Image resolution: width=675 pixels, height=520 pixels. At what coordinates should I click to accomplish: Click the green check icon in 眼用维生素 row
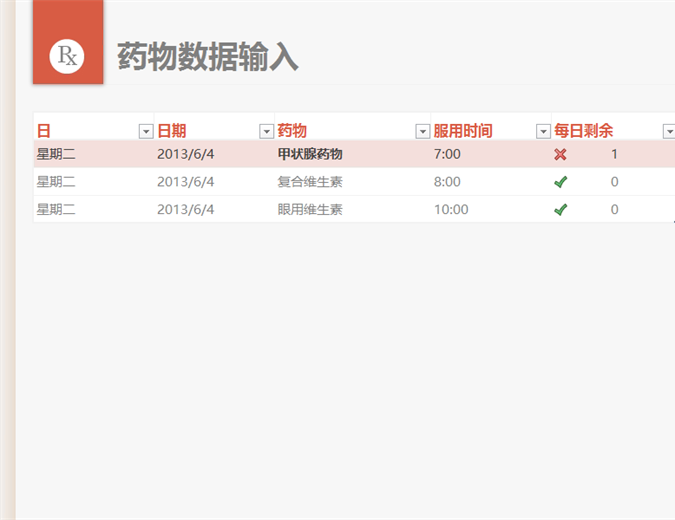[x=560, y=210]
